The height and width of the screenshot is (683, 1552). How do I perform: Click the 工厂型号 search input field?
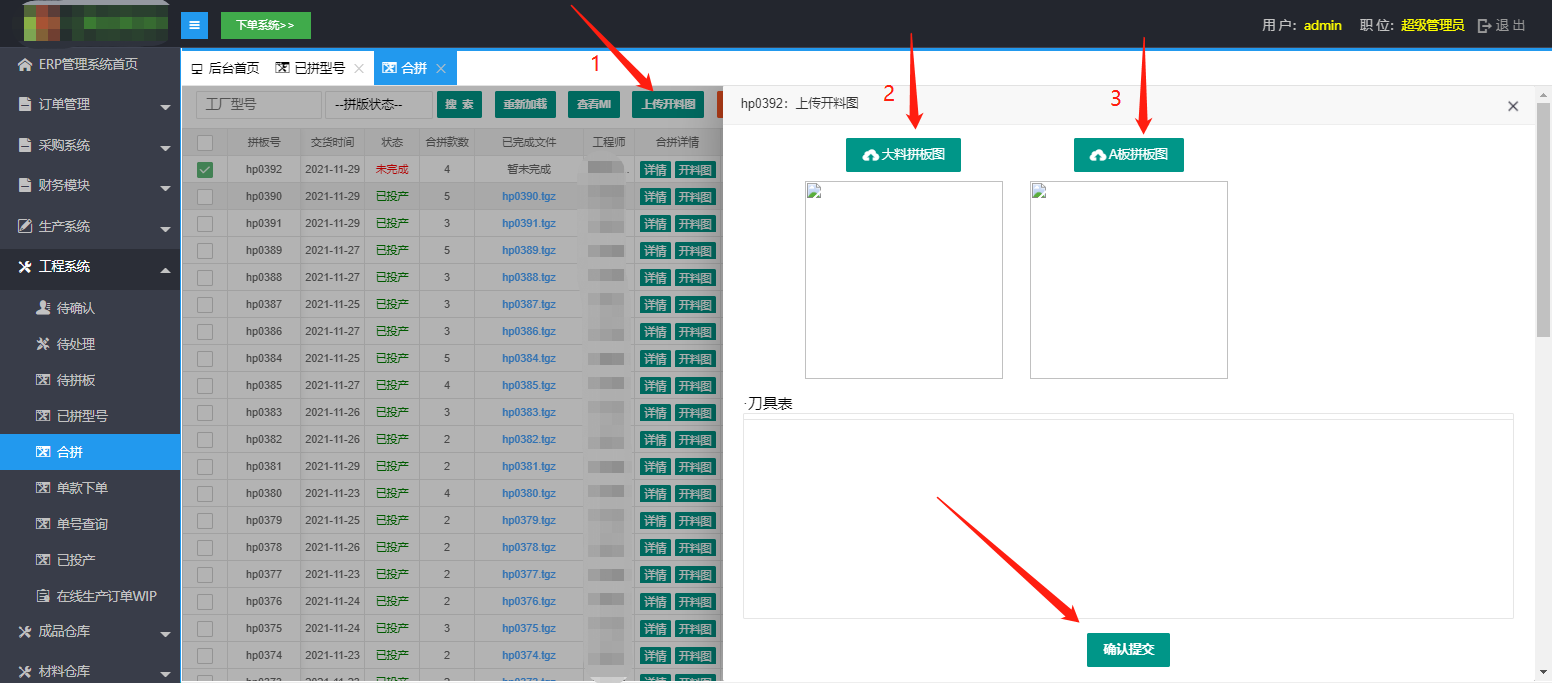pos(258,105)
